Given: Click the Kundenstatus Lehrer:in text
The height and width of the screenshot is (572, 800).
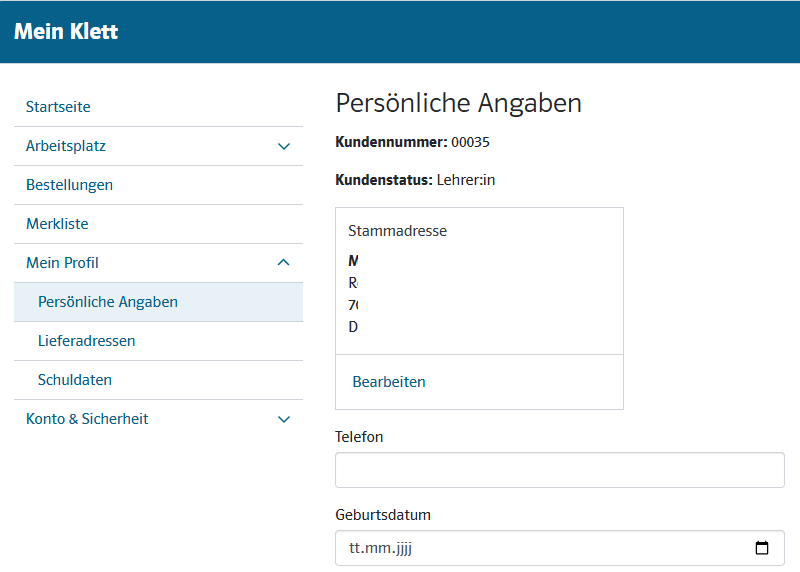Looking at the screenshot, I should [x=415, y=180].
